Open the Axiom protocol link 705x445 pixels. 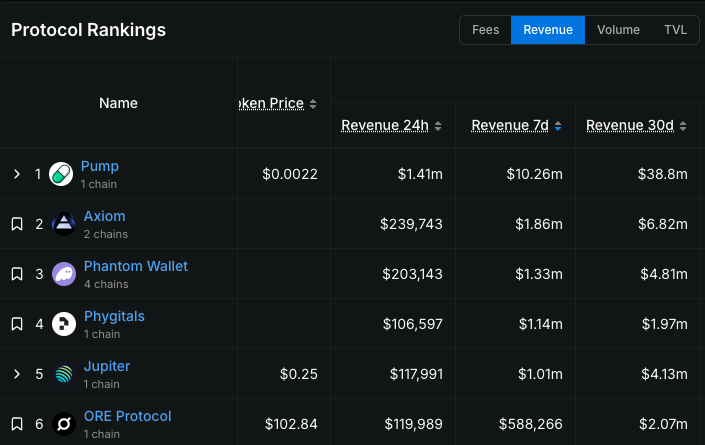click(x=104, y=216)
